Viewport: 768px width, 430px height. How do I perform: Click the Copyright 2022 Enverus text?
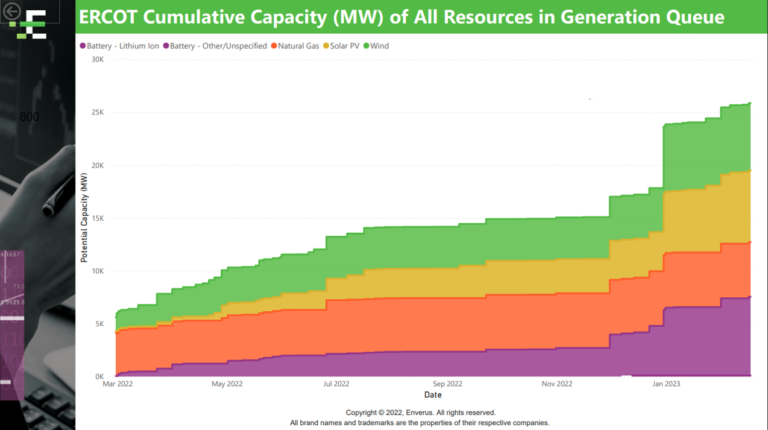point(421,412)
